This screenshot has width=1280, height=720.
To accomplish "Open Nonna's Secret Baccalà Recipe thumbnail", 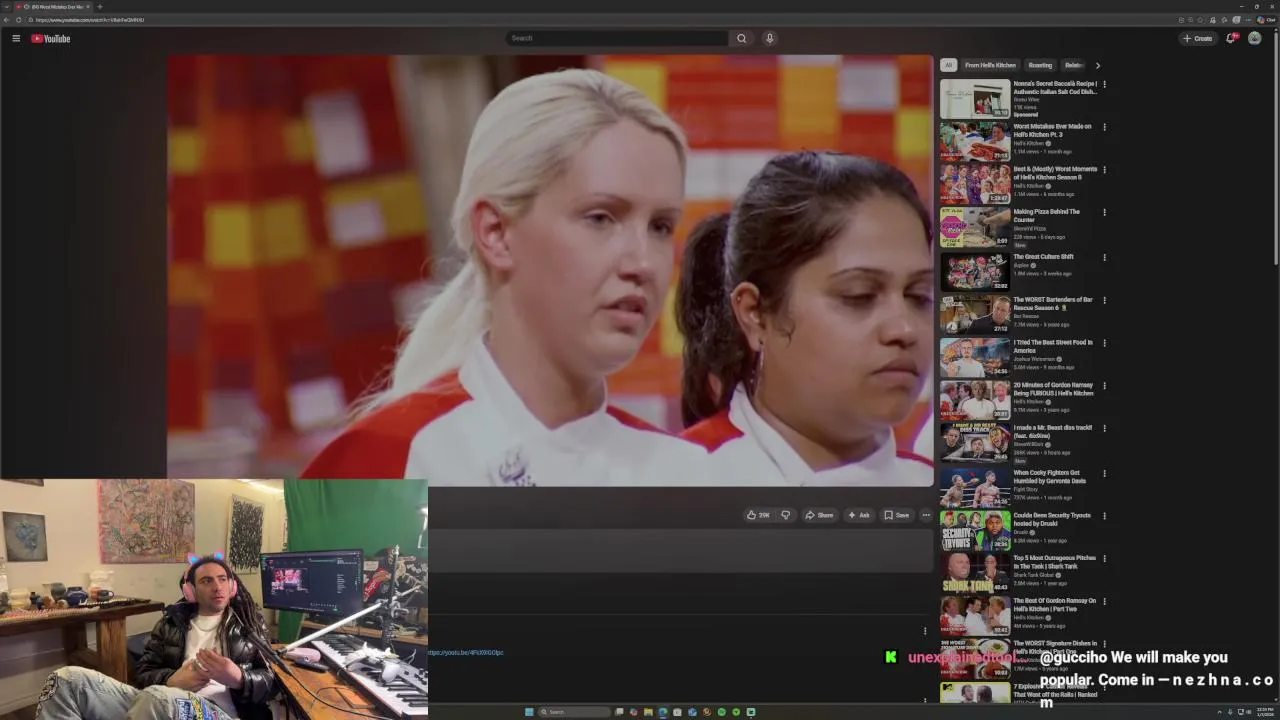I will 975,99.
